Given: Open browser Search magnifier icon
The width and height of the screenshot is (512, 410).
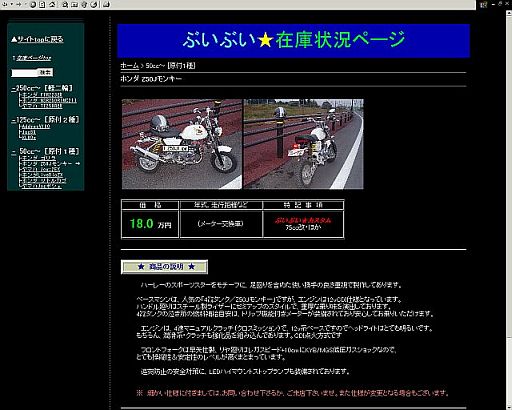Looking at the screenshot, I should (65, 4).
